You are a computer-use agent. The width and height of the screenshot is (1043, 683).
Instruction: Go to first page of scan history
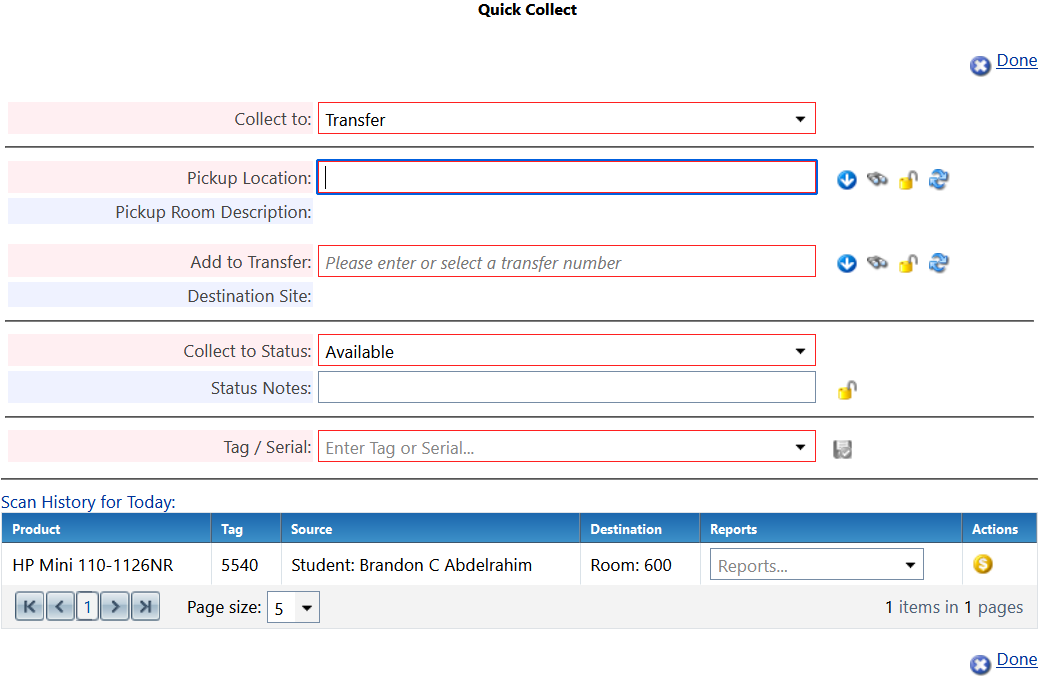click(29, 607)
